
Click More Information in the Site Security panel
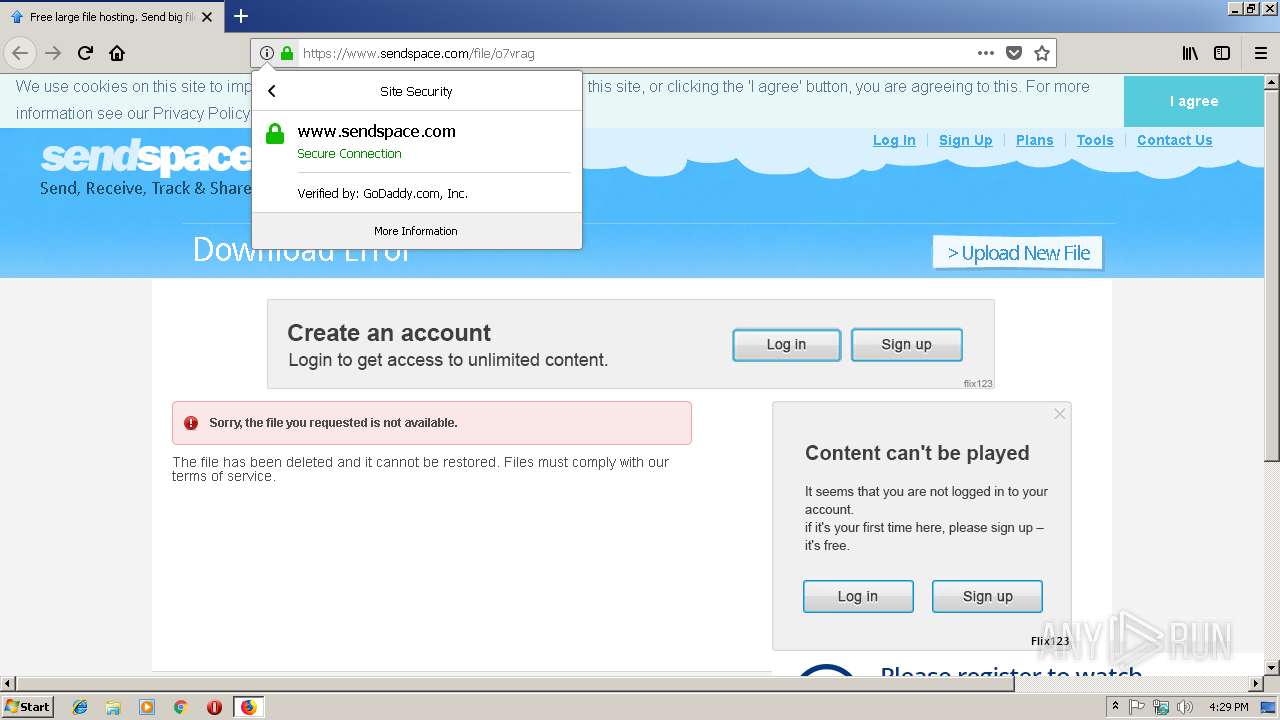click(416, 231)
